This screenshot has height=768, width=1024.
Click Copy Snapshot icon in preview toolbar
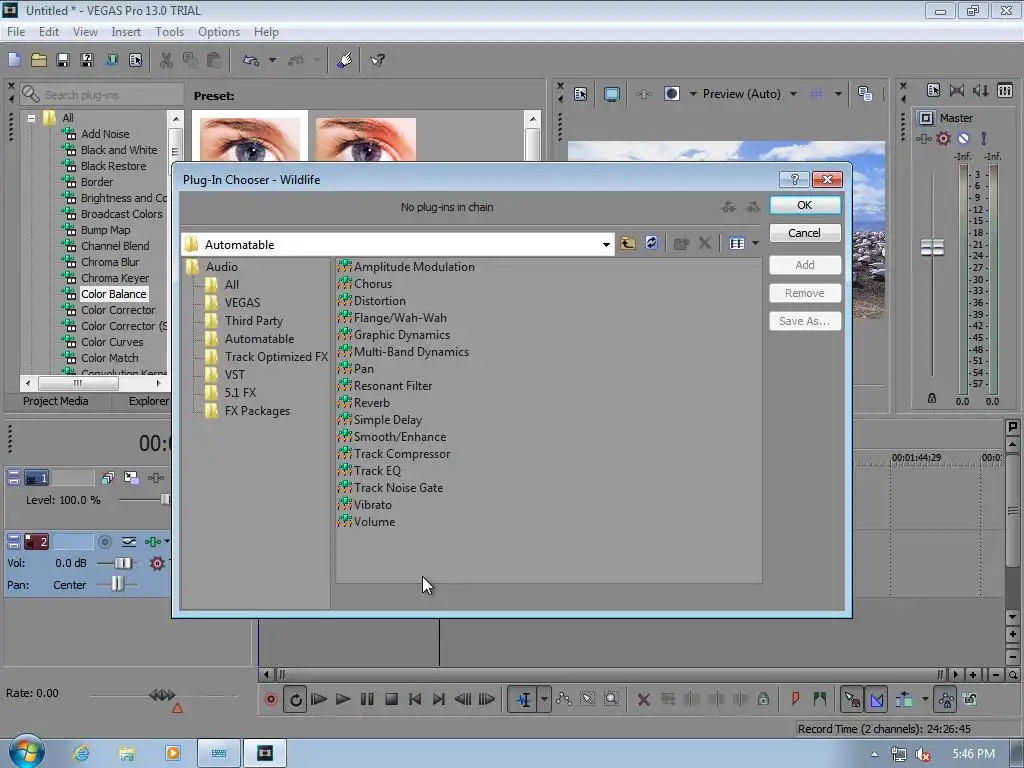point(865,93)
